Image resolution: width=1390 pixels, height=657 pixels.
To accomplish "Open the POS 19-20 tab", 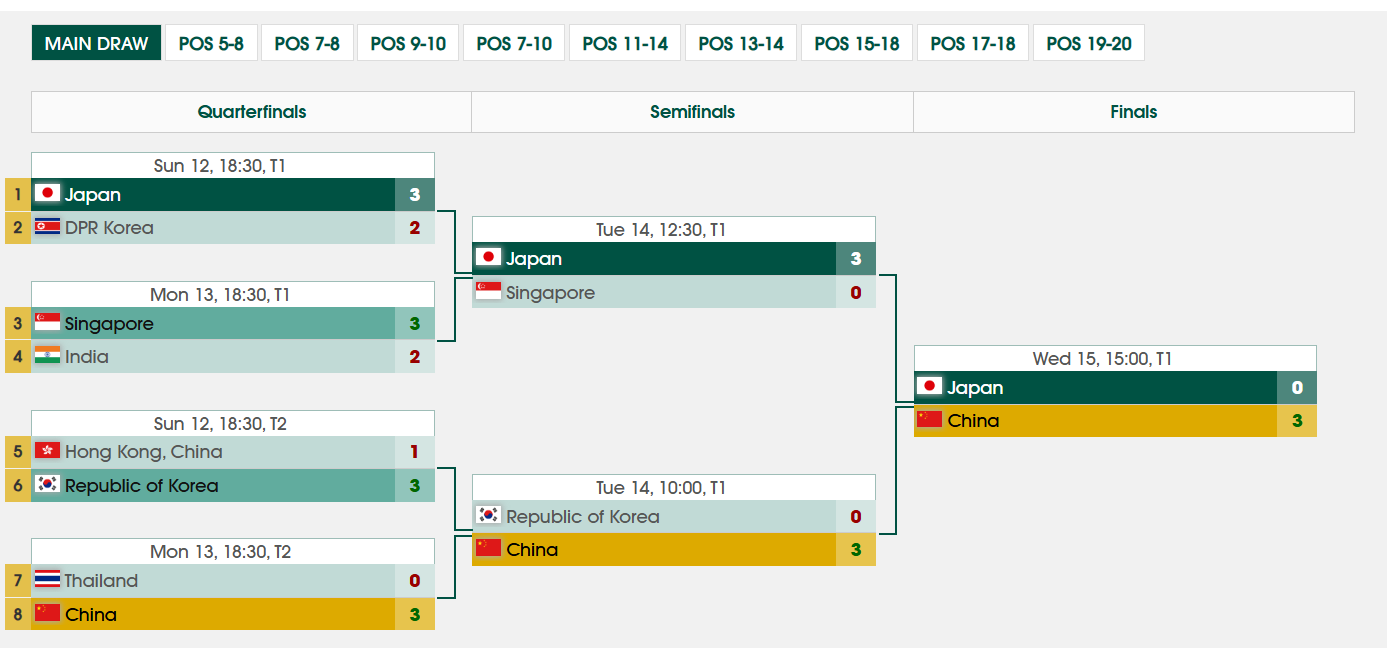I will [1088, 43].
